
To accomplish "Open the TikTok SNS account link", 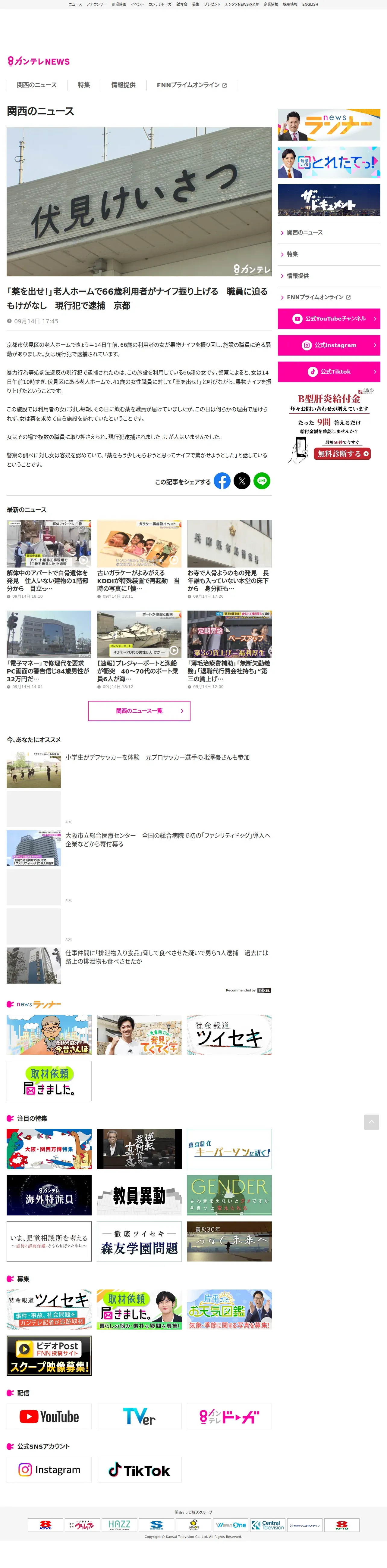I will [139, 1469].
